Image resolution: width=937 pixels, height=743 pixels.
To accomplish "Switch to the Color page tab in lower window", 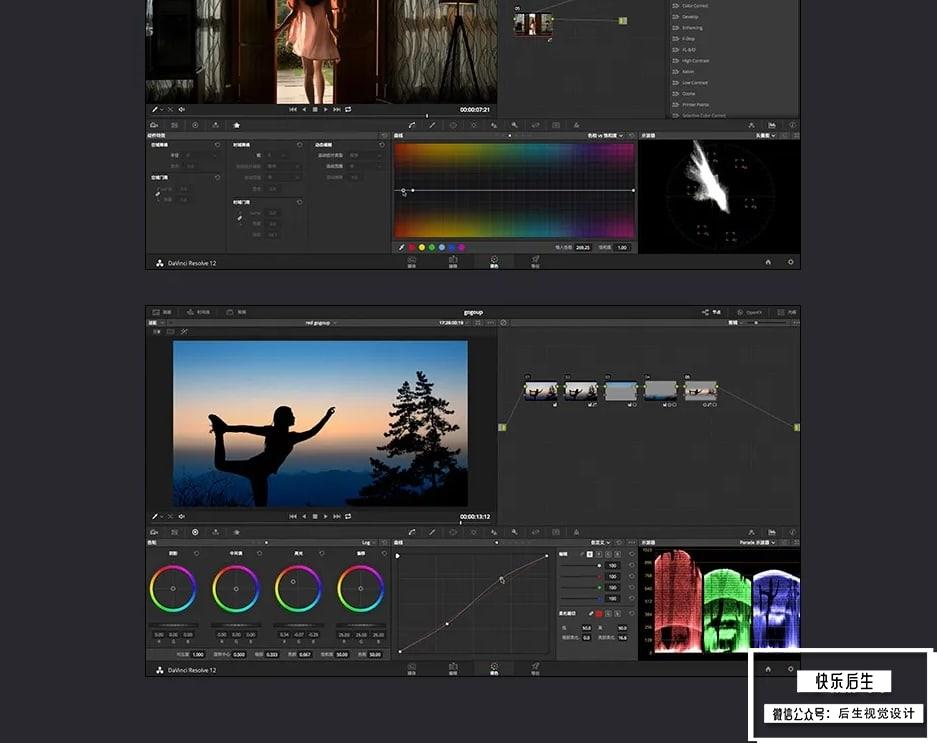I will pyautogui.click(x=493, y=668).
